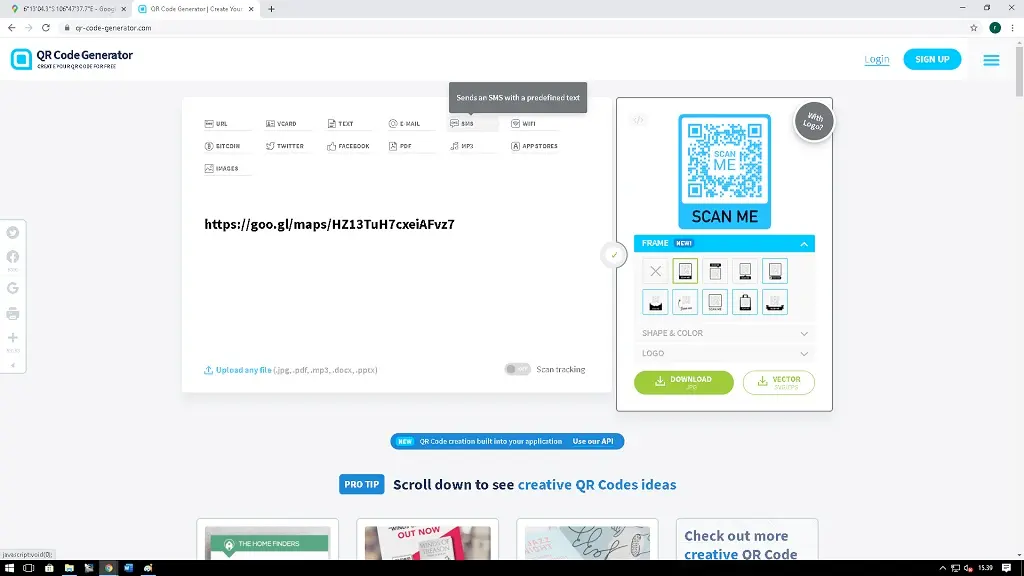
Task: Choose the APP STORES QR code option
Action: coord(534,146)
